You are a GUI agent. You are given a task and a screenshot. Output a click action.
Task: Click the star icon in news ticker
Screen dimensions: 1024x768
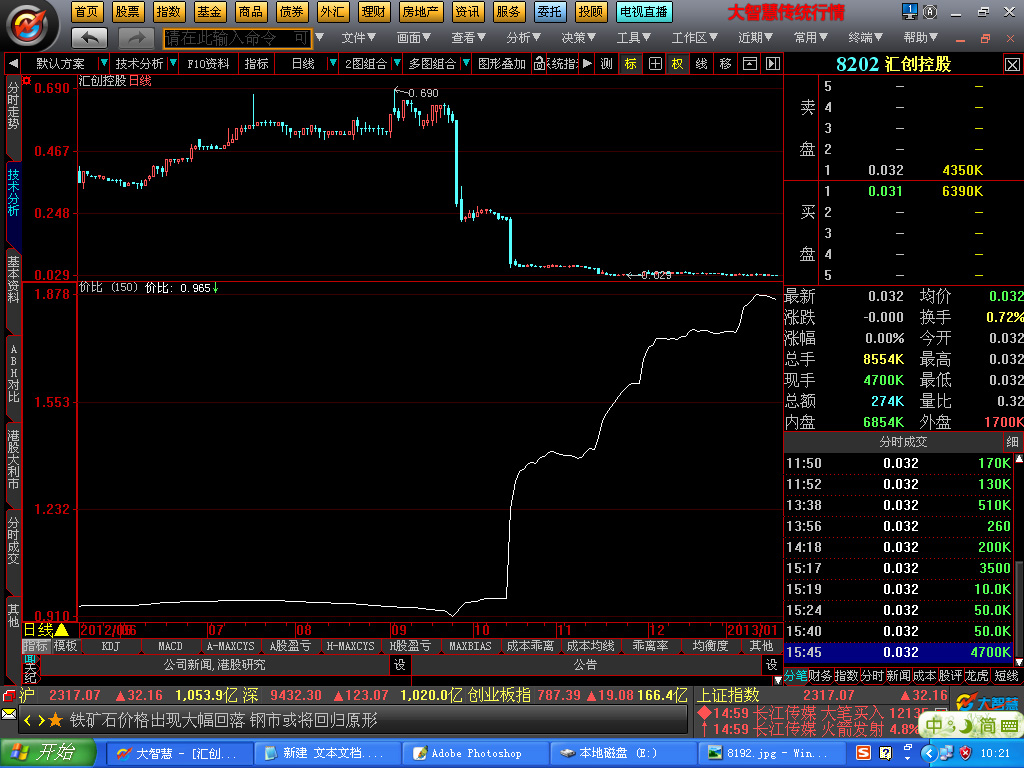(56, 720)
